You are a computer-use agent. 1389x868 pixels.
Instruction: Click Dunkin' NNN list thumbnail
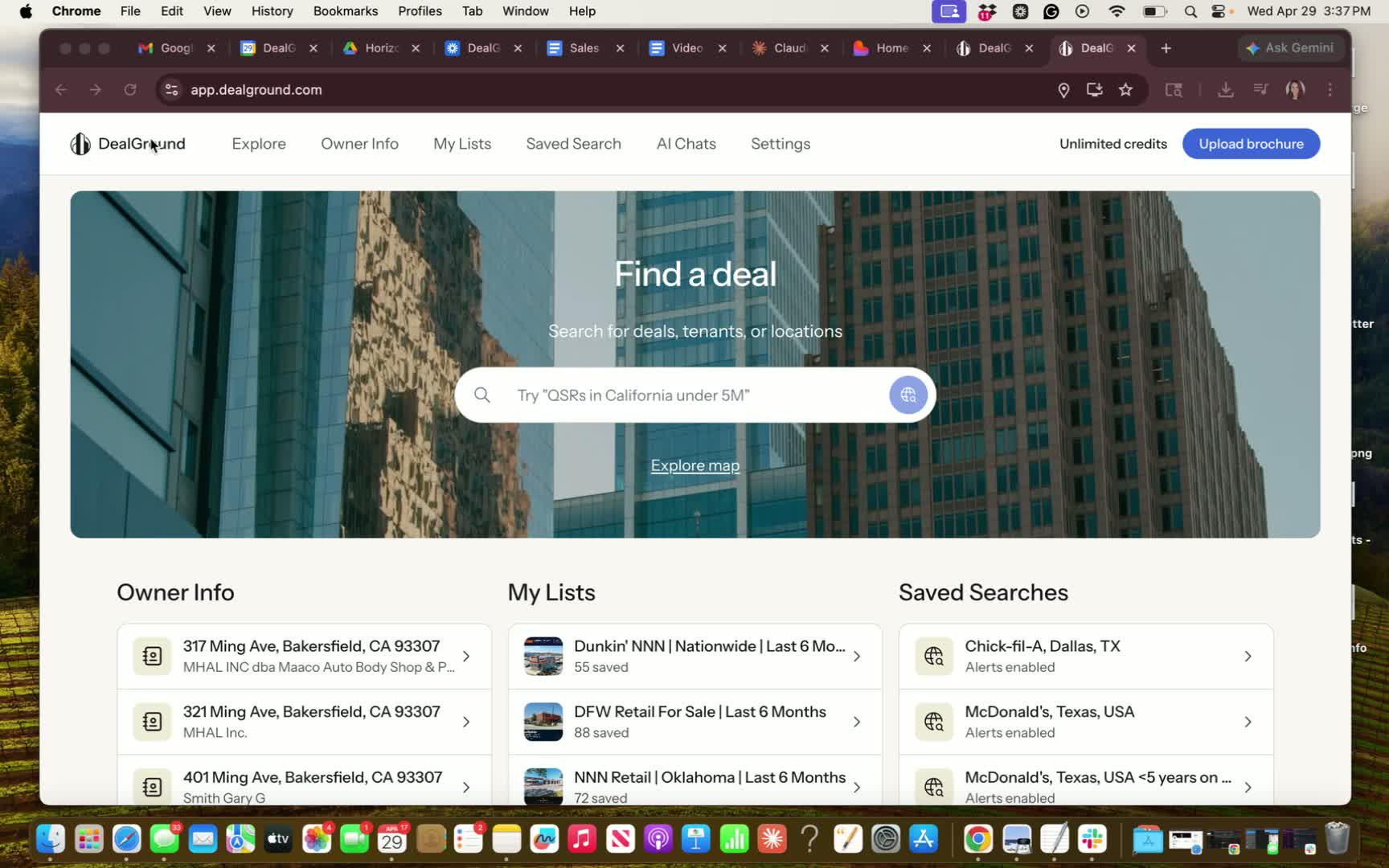point(543,656)
